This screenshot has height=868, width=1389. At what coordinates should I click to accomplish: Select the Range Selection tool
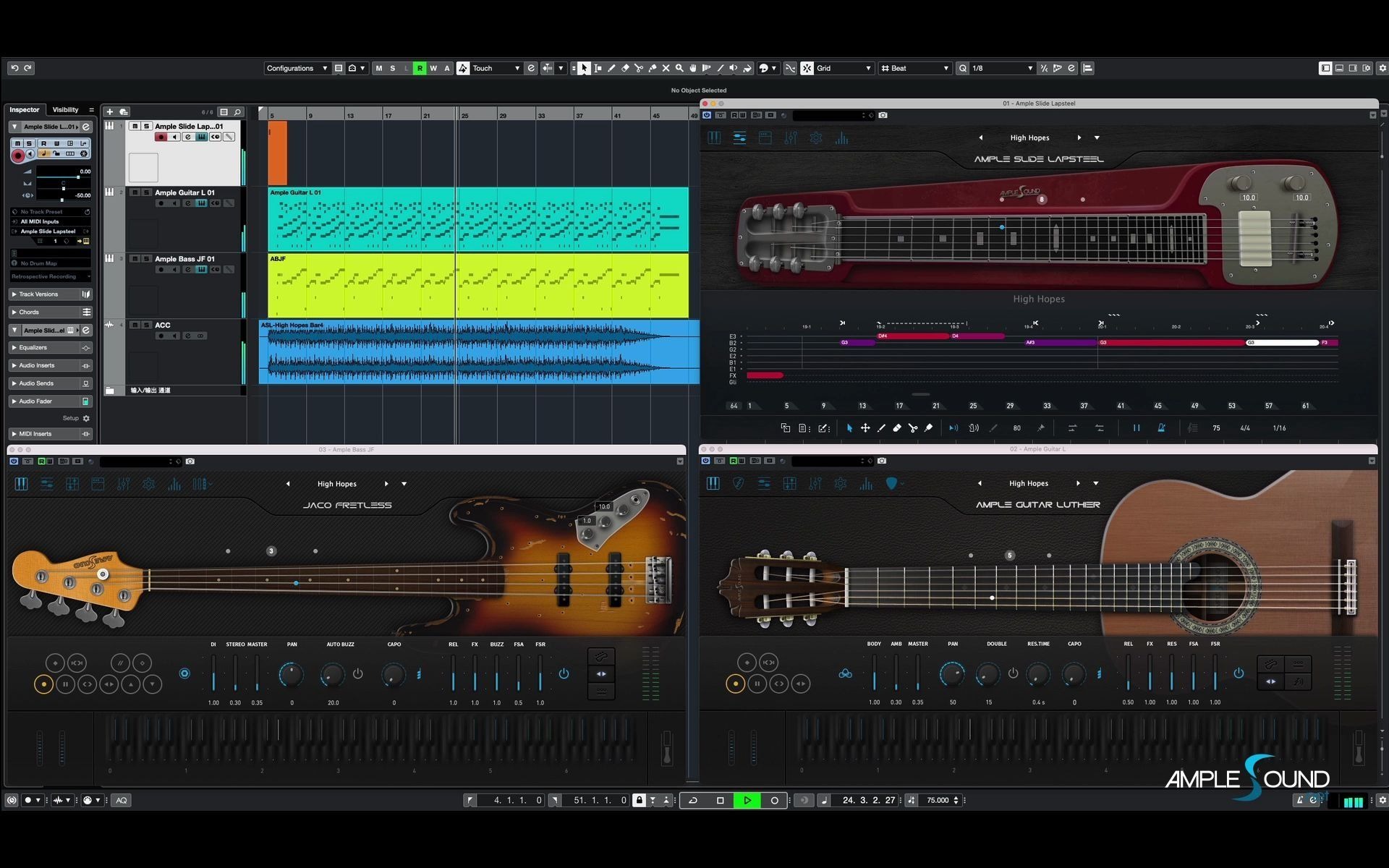(598, 68)
